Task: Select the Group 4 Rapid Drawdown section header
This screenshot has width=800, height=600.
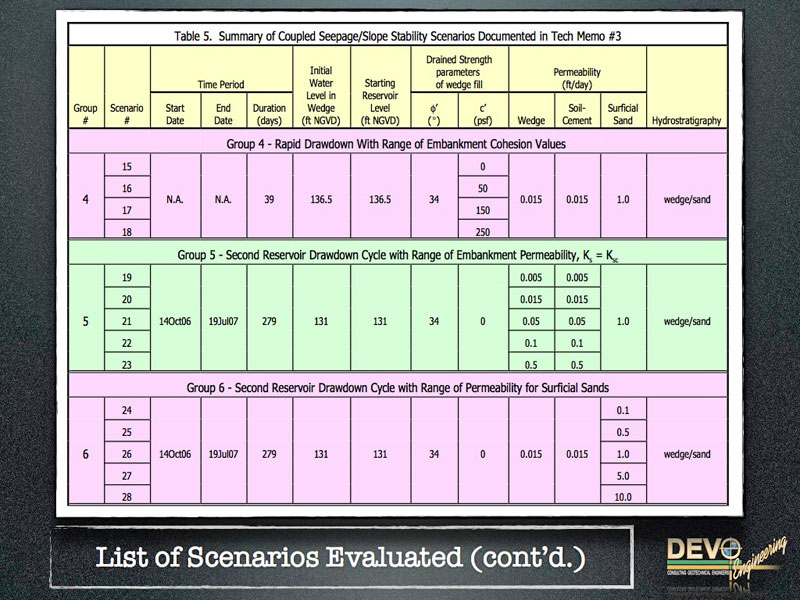Action: click(397, 143)
